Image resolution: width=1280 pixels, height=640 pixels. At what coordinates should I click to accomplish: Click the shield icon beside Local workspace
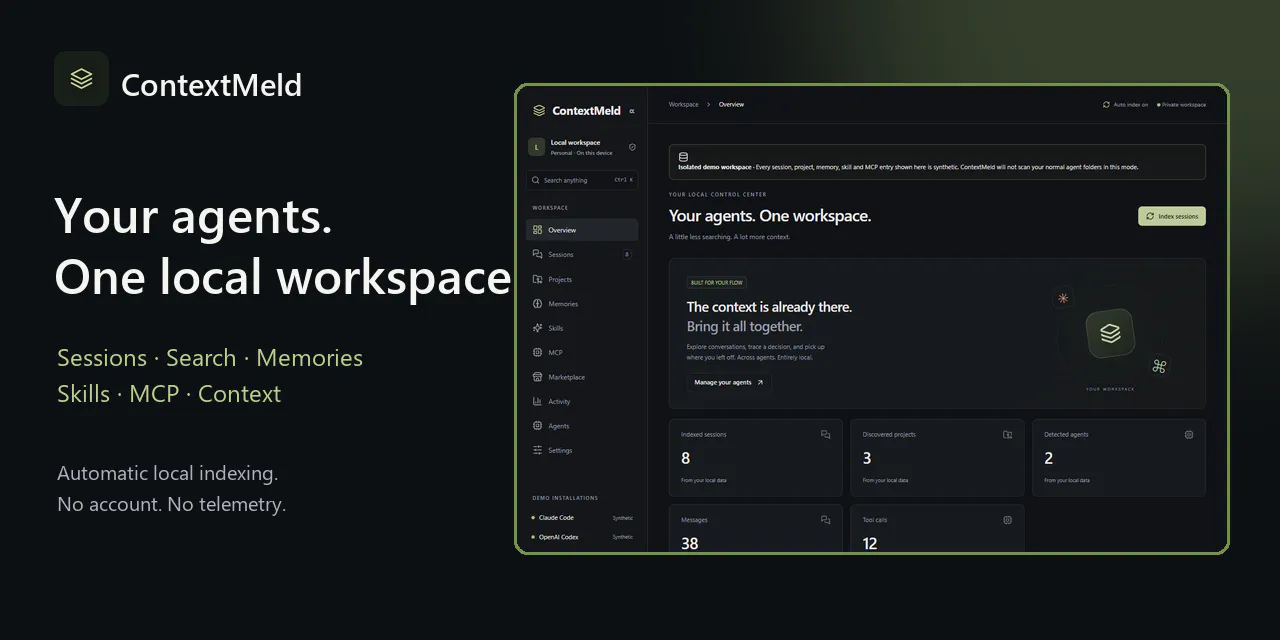pos(632,147)
